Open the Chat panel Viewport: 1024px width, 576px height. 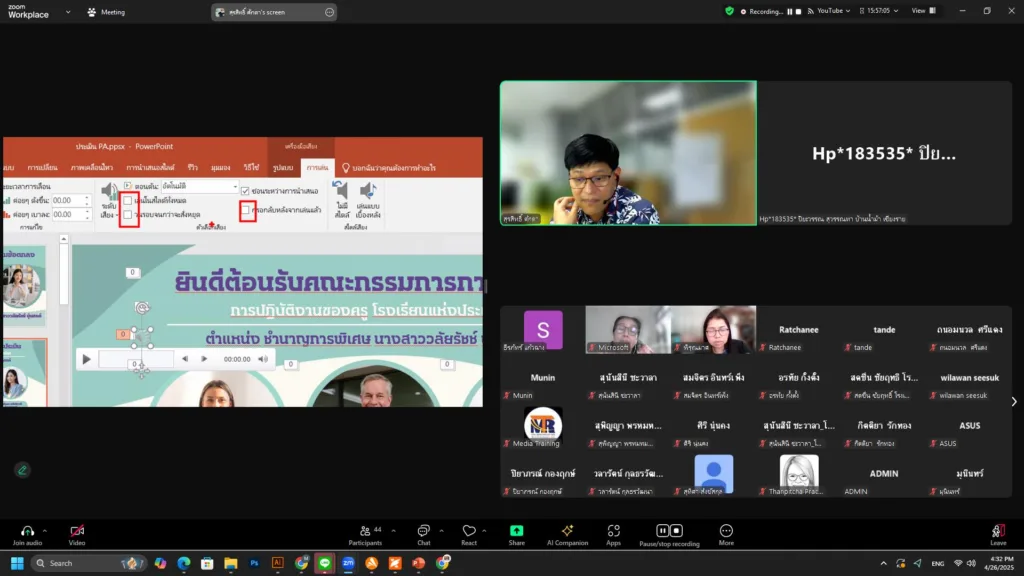point(423,531)
